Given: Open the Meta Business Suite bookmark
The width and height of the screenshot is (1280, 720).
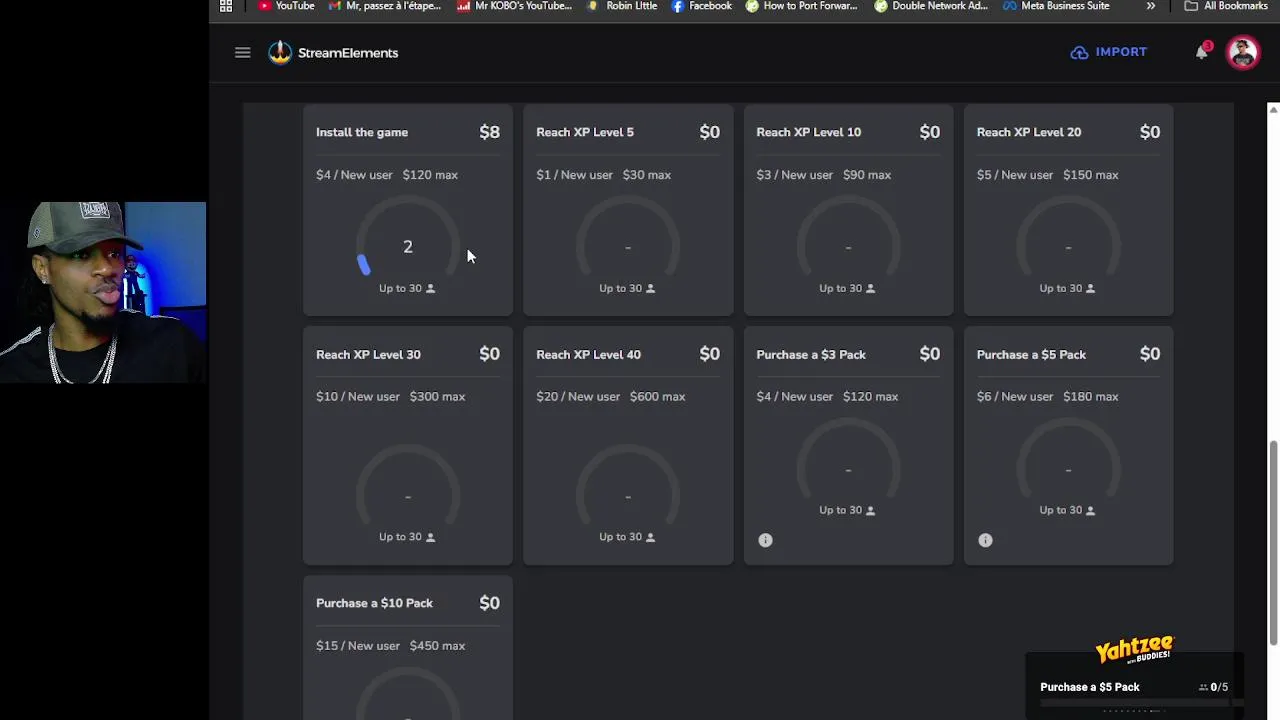Looking at the screenshot, I should (1057, 6).
